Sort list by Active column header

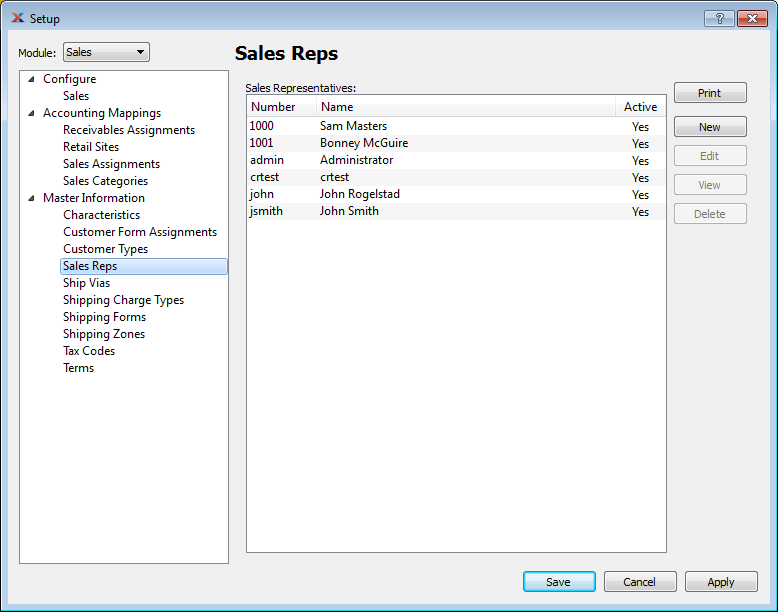click(x=640, y=107)
